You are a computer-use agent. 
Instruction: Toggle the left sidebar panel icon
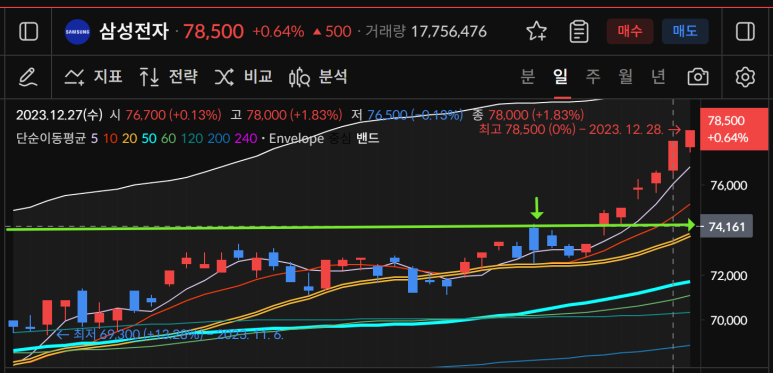pyautogui.click(x=29, y=32)
